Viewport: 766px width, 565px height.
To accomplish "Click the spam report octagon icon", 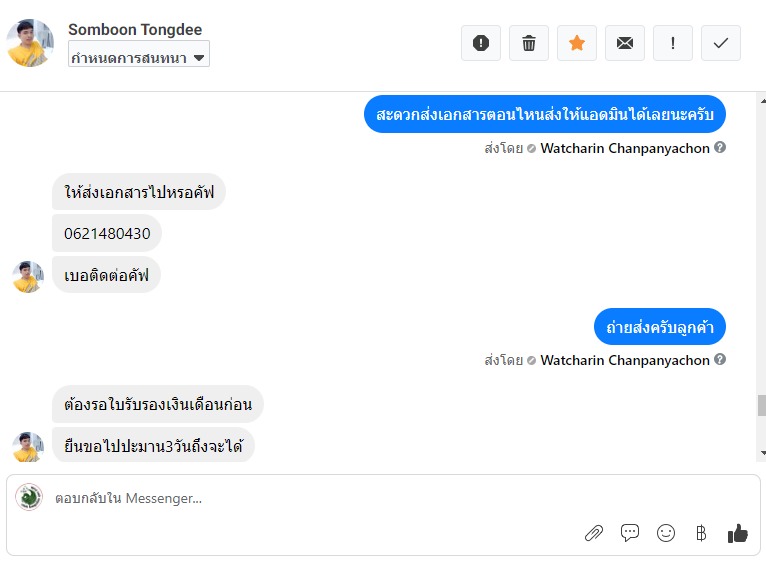I will 481,43.
